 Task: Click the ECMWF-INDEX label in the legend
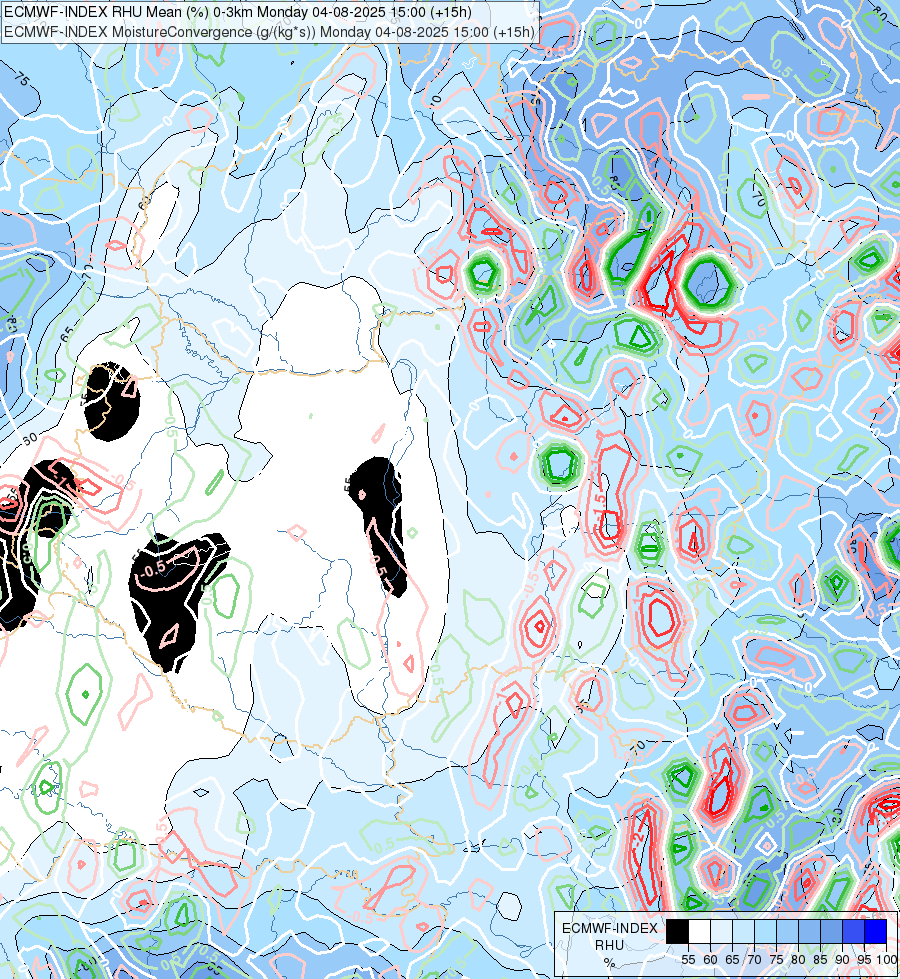point(610,928)
